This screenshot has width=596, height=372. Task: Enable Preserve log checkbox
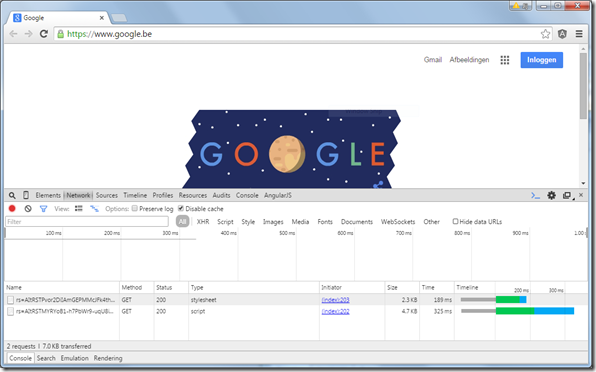point(135,208)
